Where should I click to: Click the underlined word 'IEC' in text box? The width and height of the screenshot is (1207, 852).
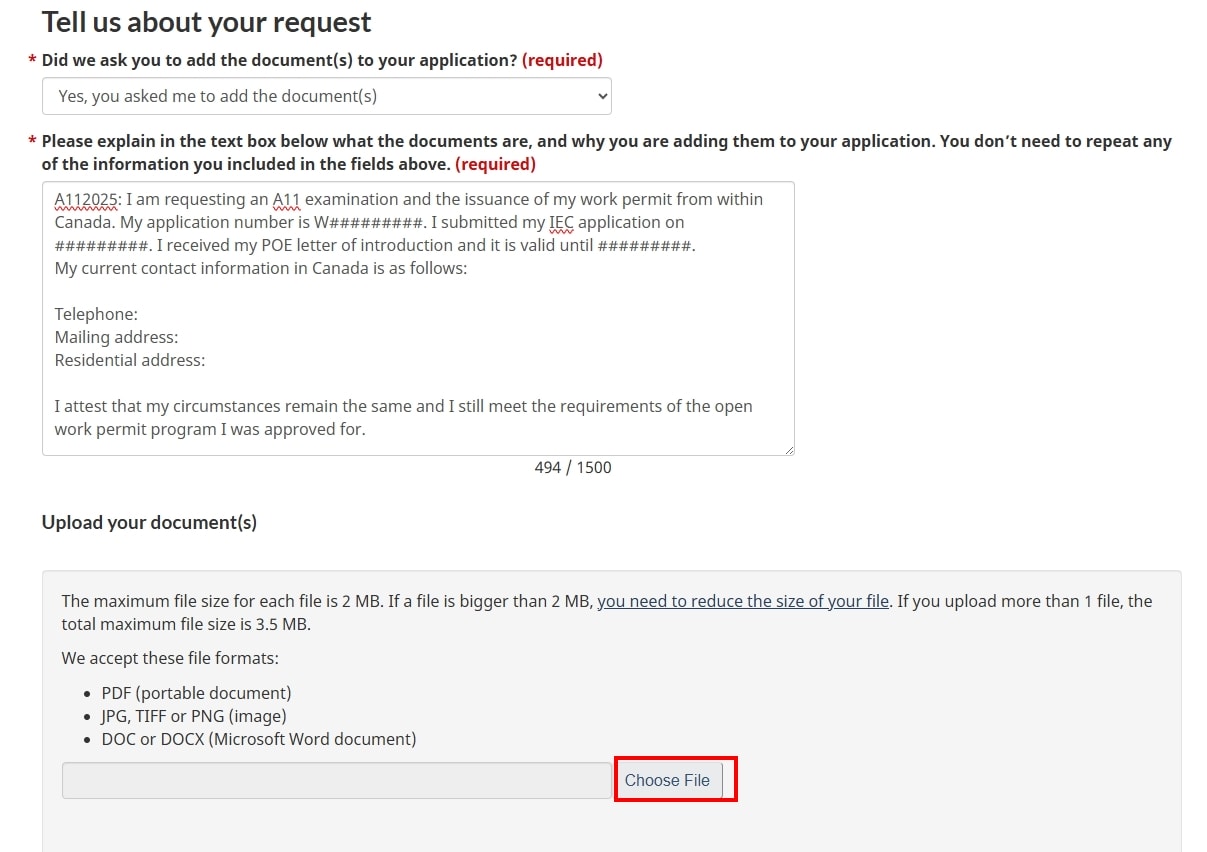click(561, 223)
